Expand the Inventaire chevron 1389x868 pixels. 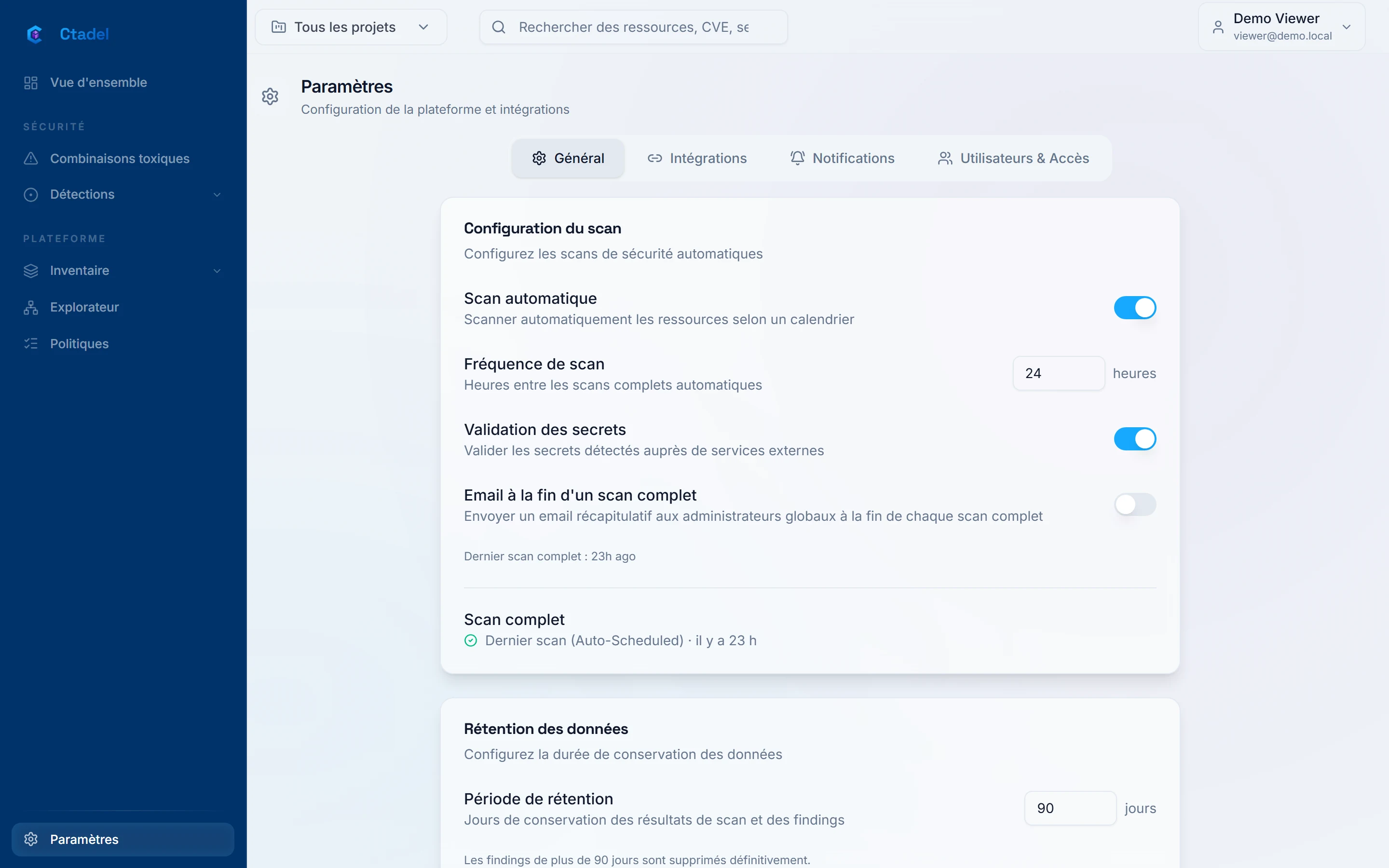[217, 271]
